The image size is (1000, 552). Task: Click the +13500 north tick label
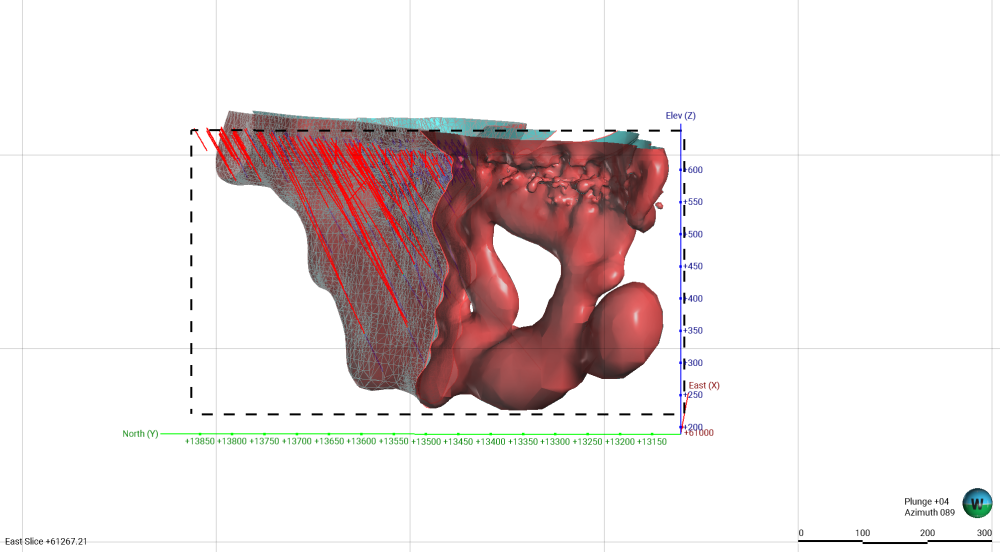(x=426, y=442)
